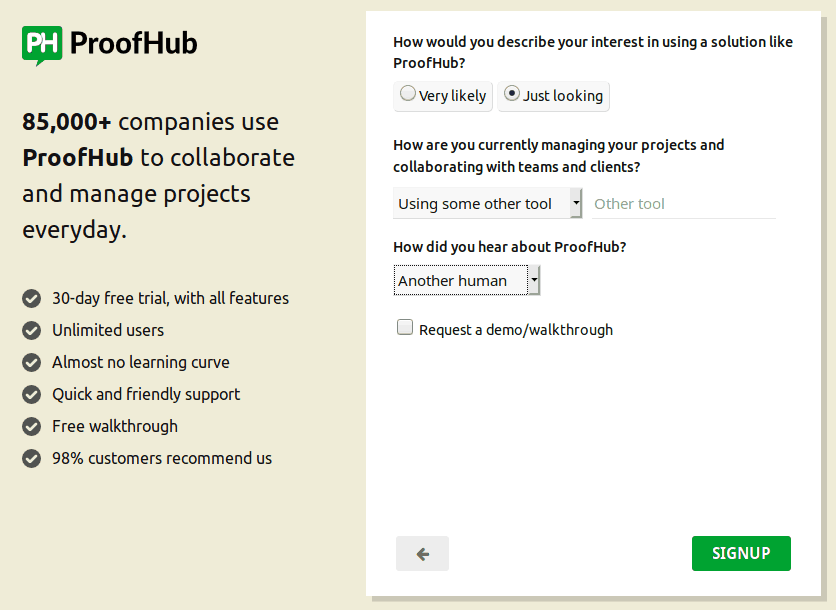Click the checkmark beside Quick and friendly support
The image size is (836, 610).
point(31,395)
